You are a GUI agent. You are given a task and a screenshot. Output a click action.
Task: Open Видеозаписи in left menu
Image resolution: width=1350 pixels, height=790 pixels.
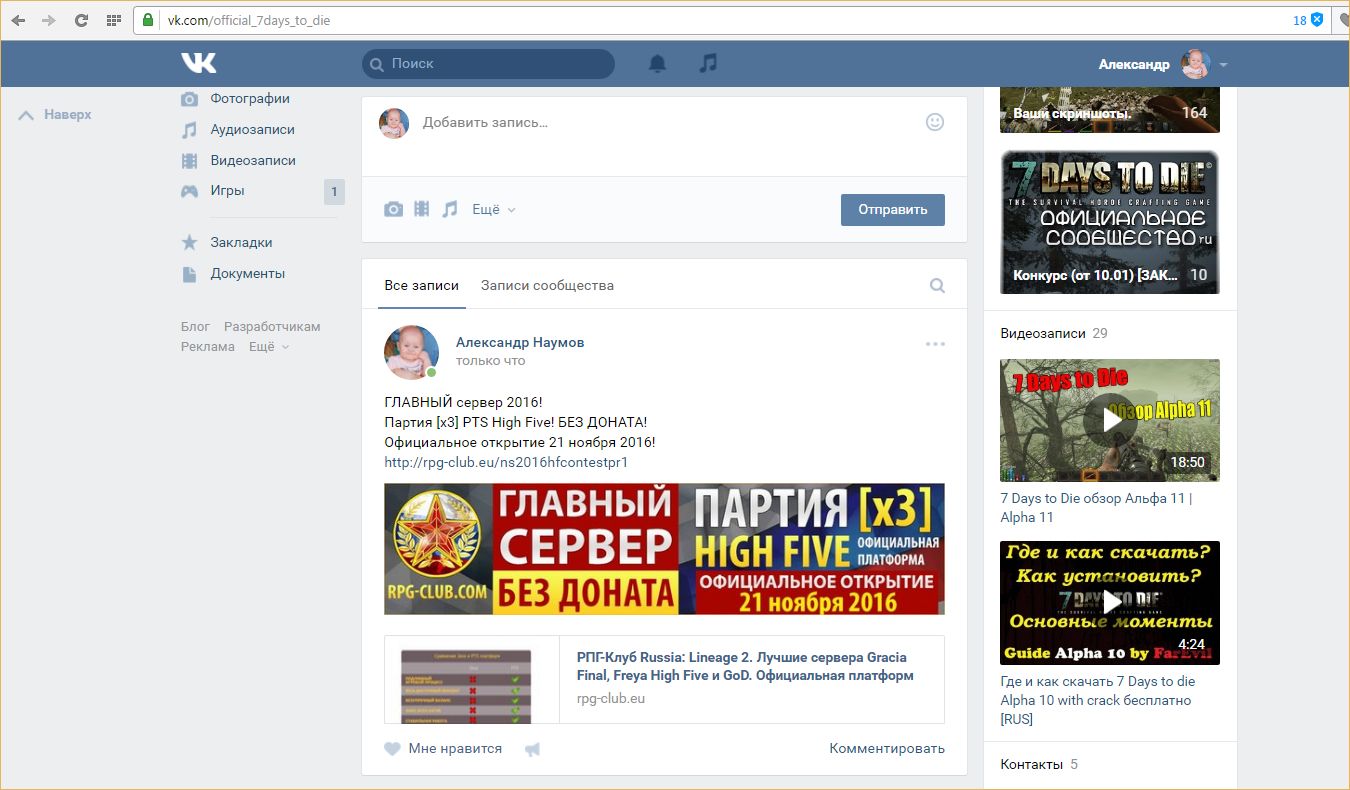(253, 161)
